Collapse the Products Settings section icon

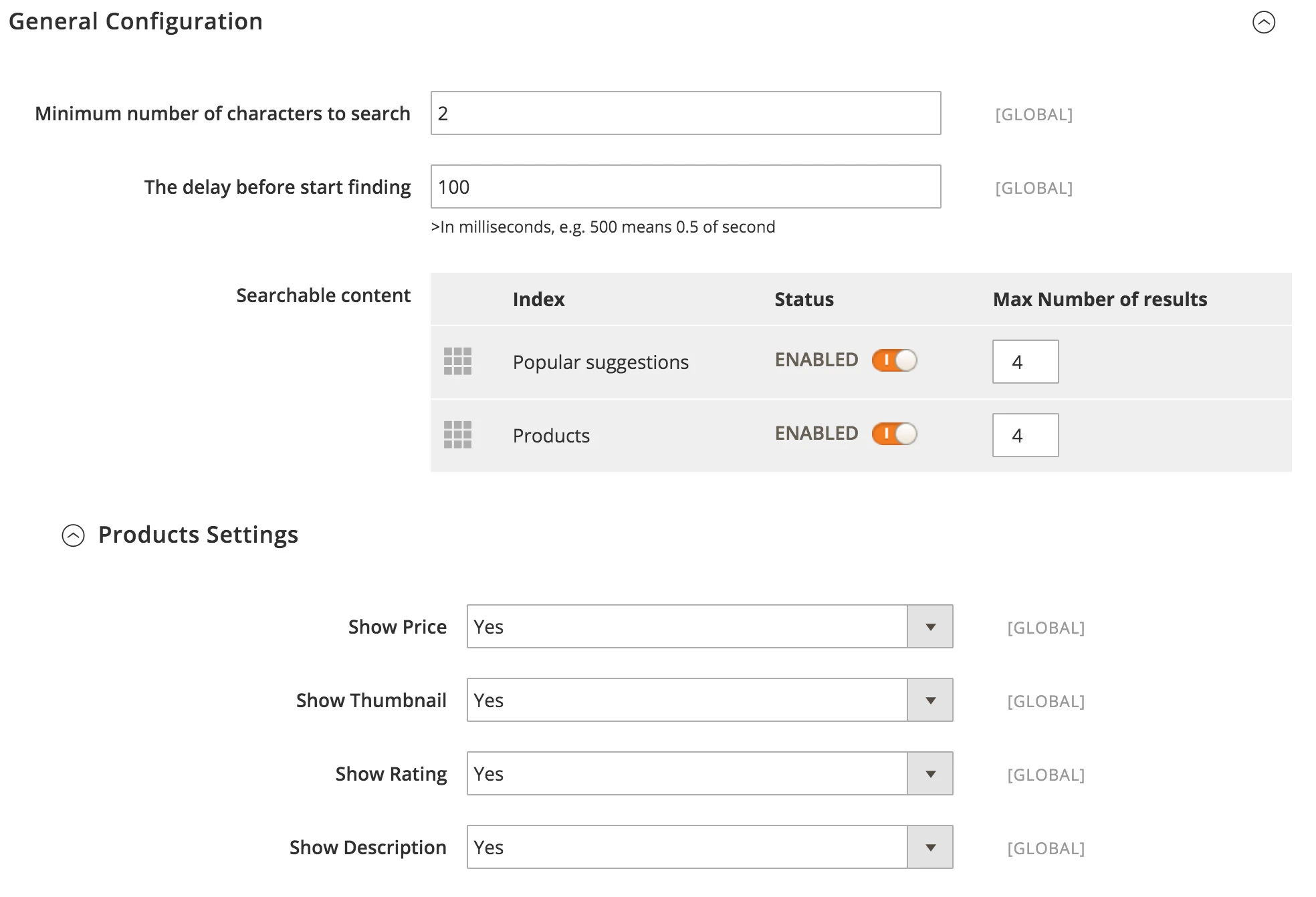73,535
